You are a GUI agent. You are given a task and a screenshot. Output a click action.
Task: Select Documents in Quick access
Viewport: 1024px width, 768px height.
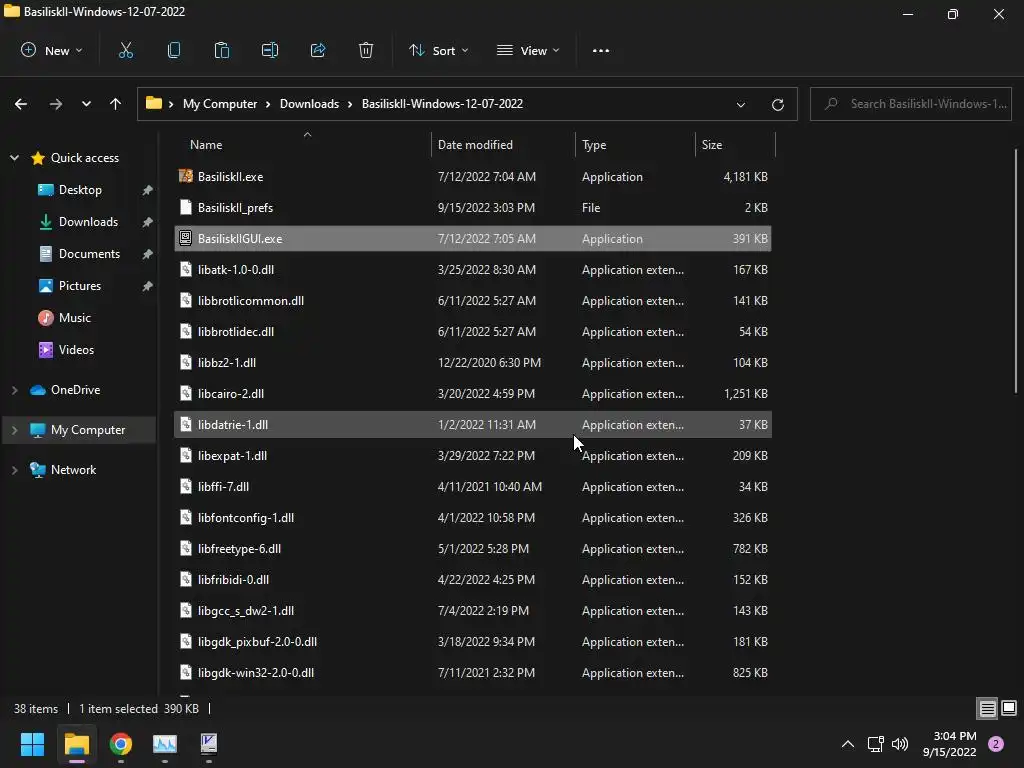89,253
